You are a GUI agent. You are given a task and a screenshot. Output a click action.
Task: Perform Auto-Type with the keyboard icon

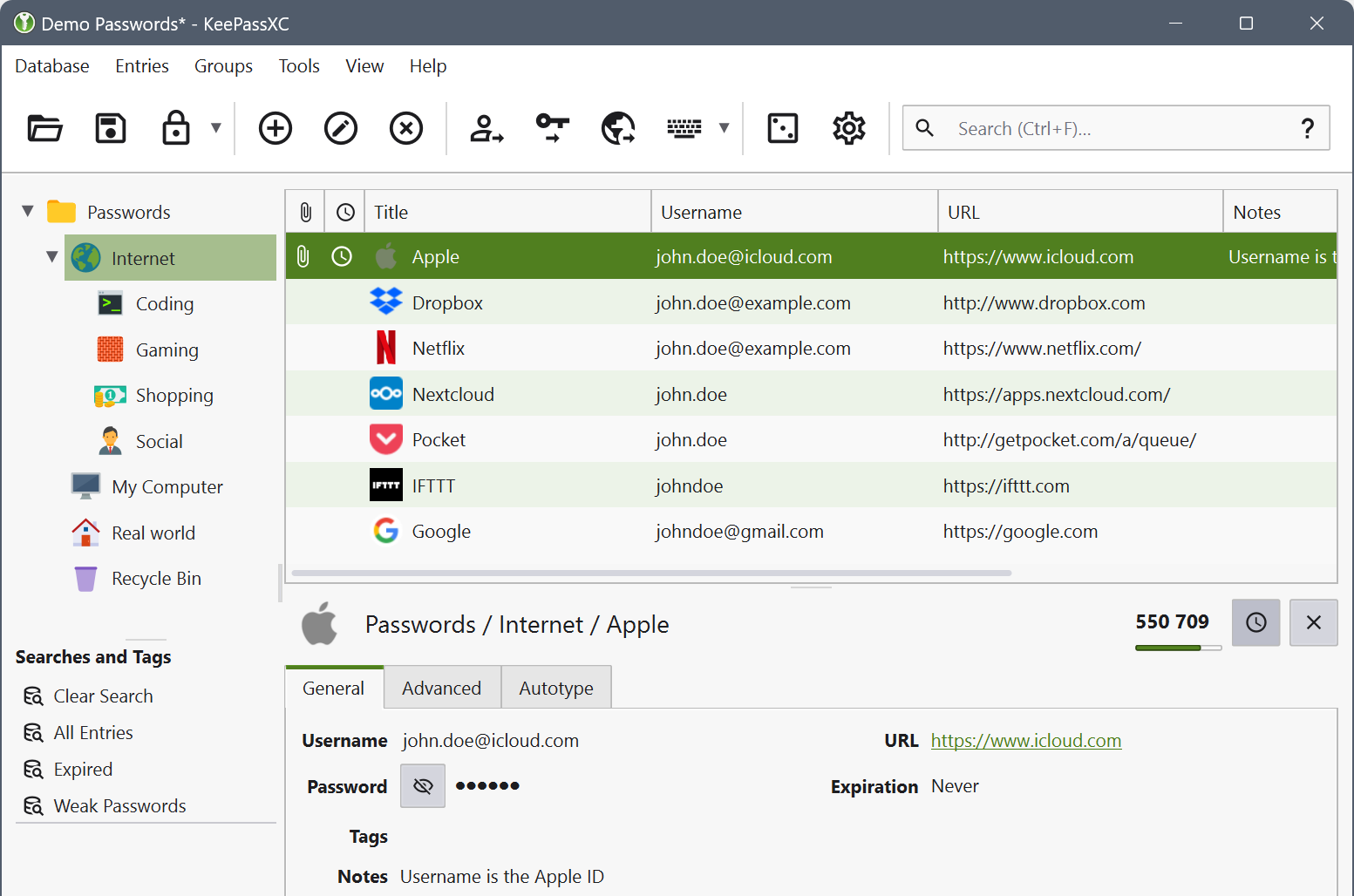(684, 128)
